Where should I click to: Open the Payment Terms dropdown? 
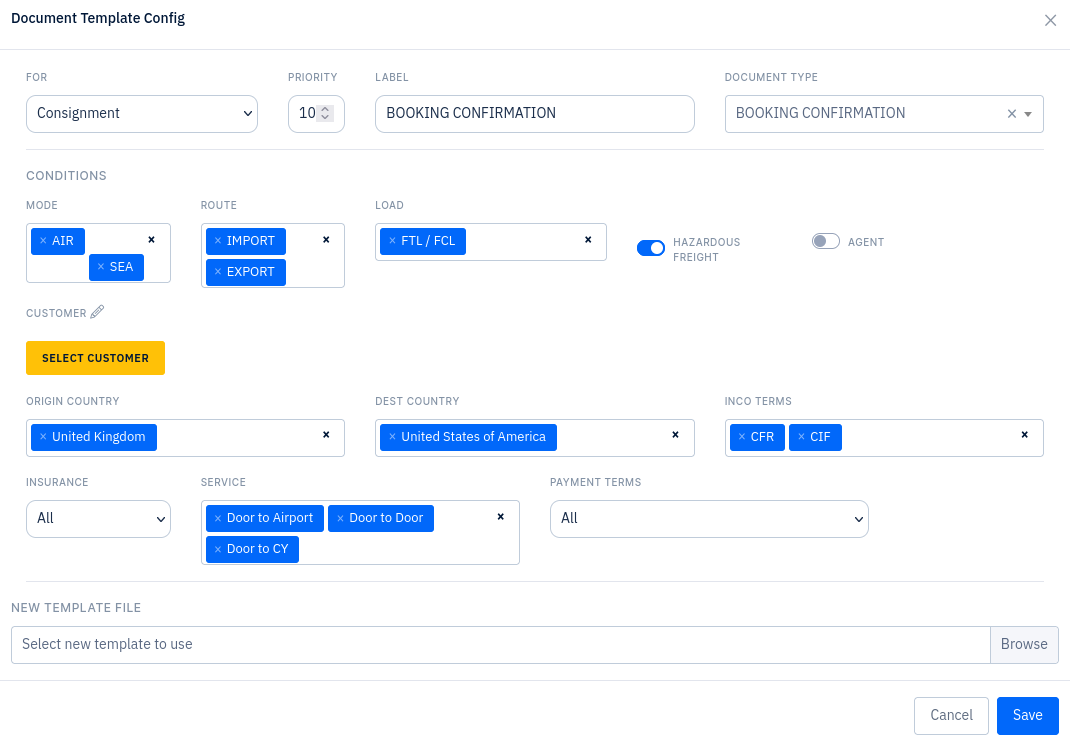pyautogui.click(x=709, y=519)
